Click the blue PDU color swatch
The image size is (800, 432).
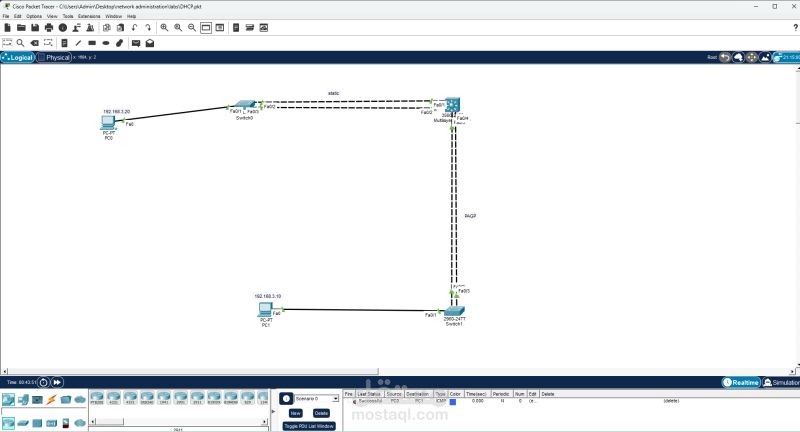[453, 402]
